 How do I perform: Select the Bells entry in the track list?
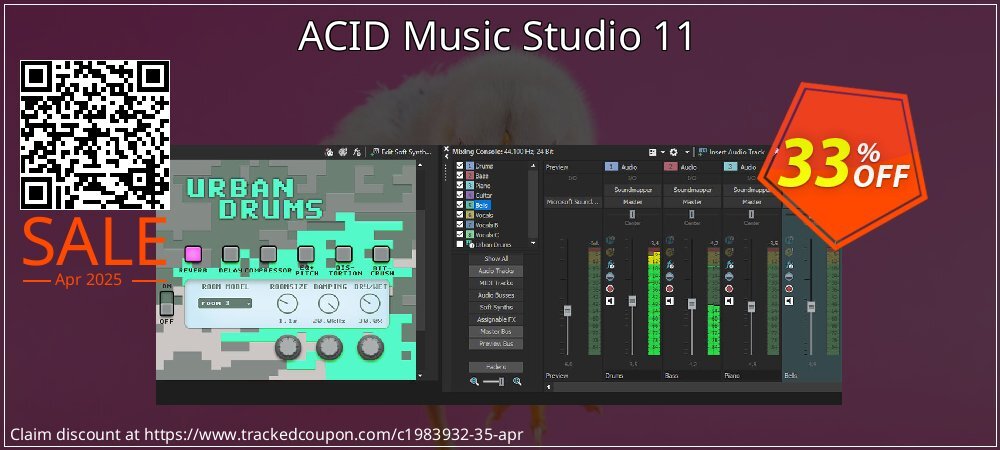(483, 205)
